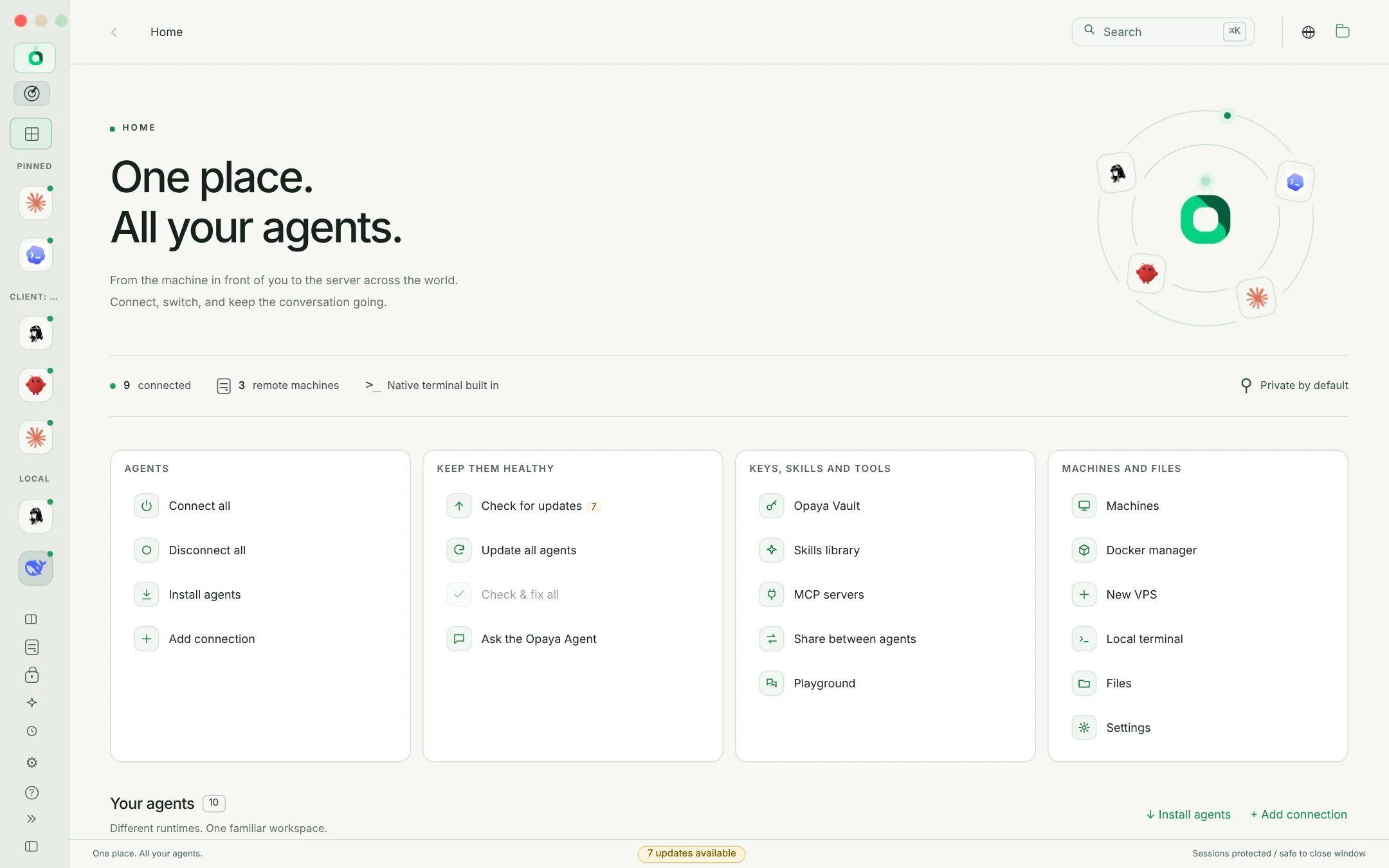The height and width of the screenshot is (868, 1389).
Task: Click Ask the Opaya Agent
Action: click(x=573, y=639)
